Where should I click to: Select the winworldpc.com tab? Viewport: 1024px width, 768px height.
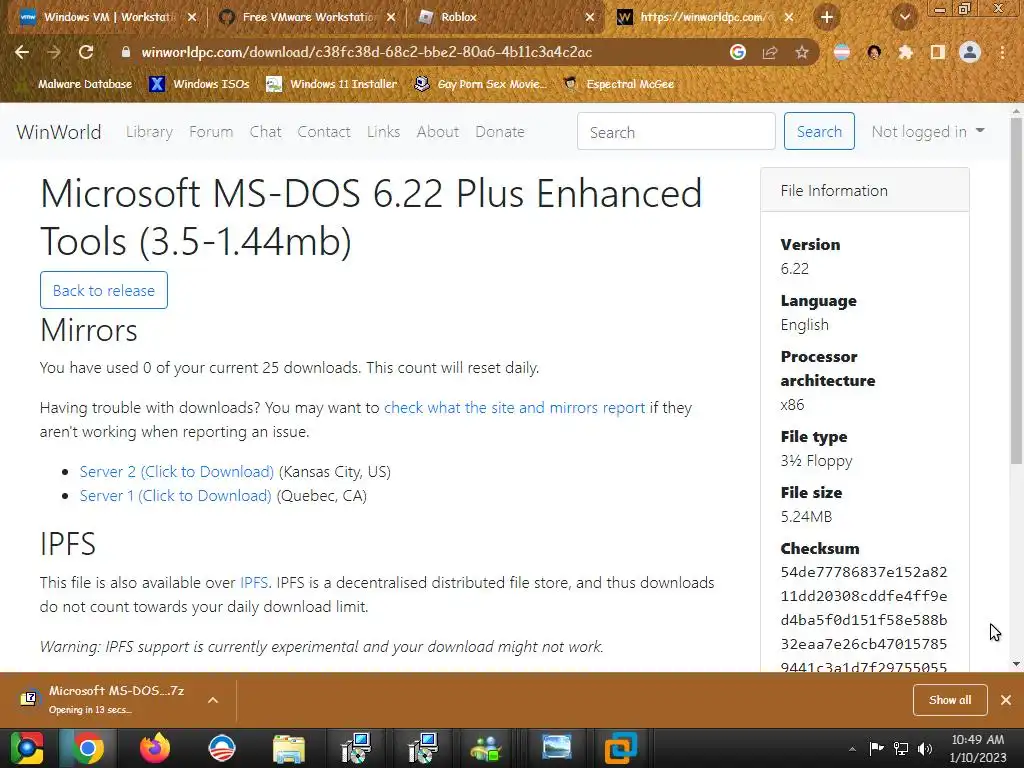pyautogui.click(x=705, y=17)
